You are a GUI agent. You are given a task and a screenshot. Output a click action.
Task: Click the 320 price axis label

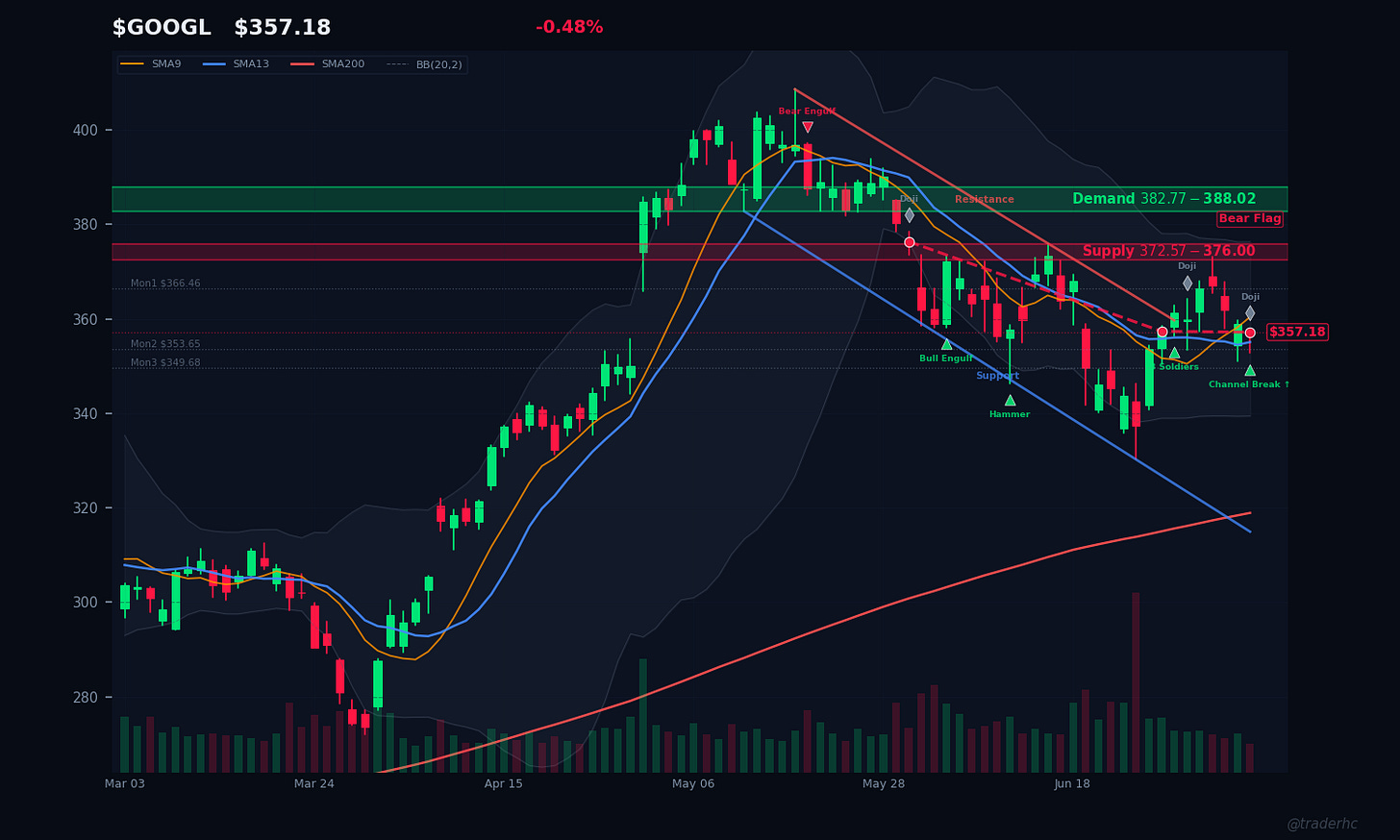pyautogui.click(x=87, y=507)
